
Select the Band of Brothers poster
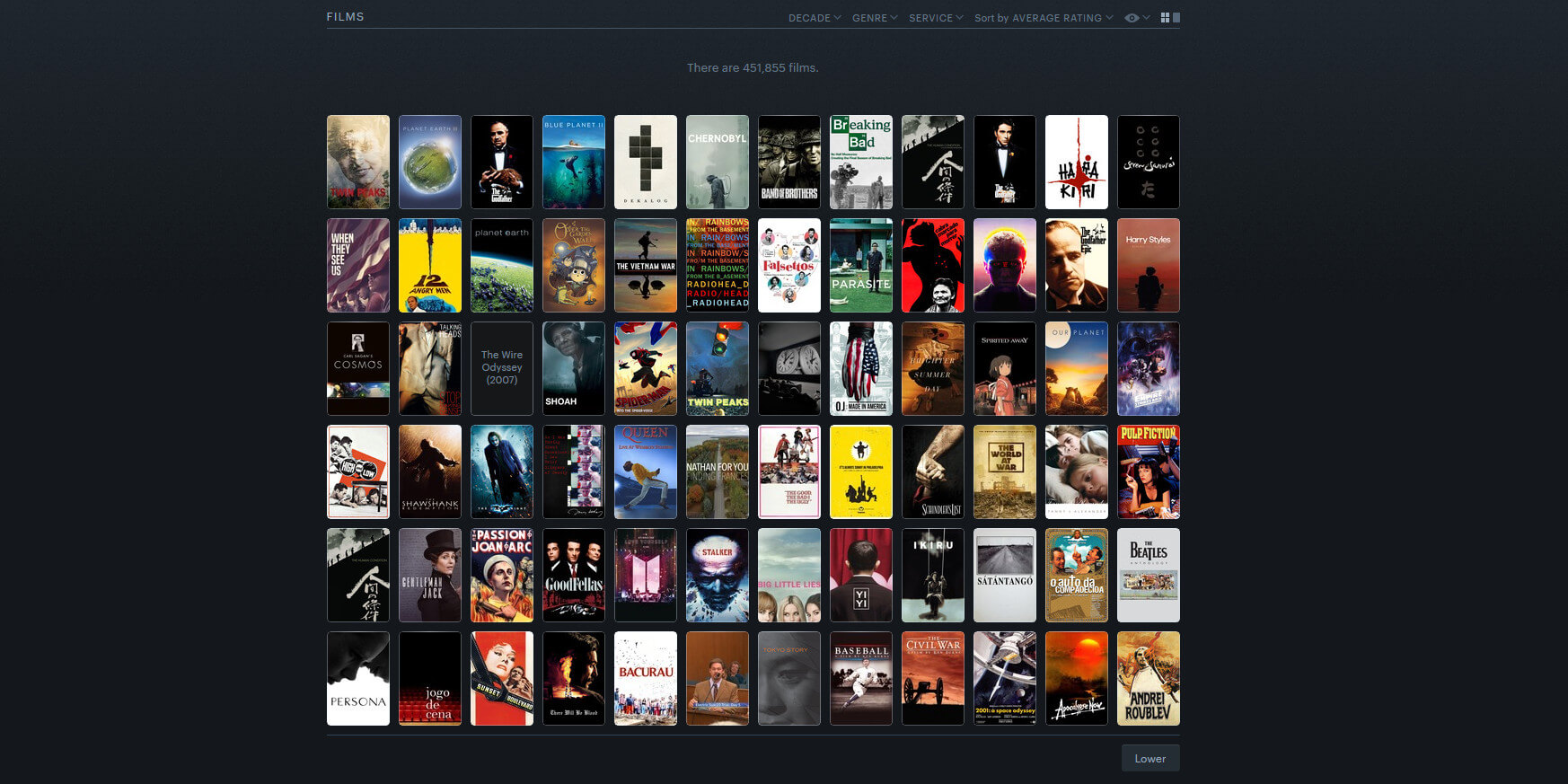789,162
